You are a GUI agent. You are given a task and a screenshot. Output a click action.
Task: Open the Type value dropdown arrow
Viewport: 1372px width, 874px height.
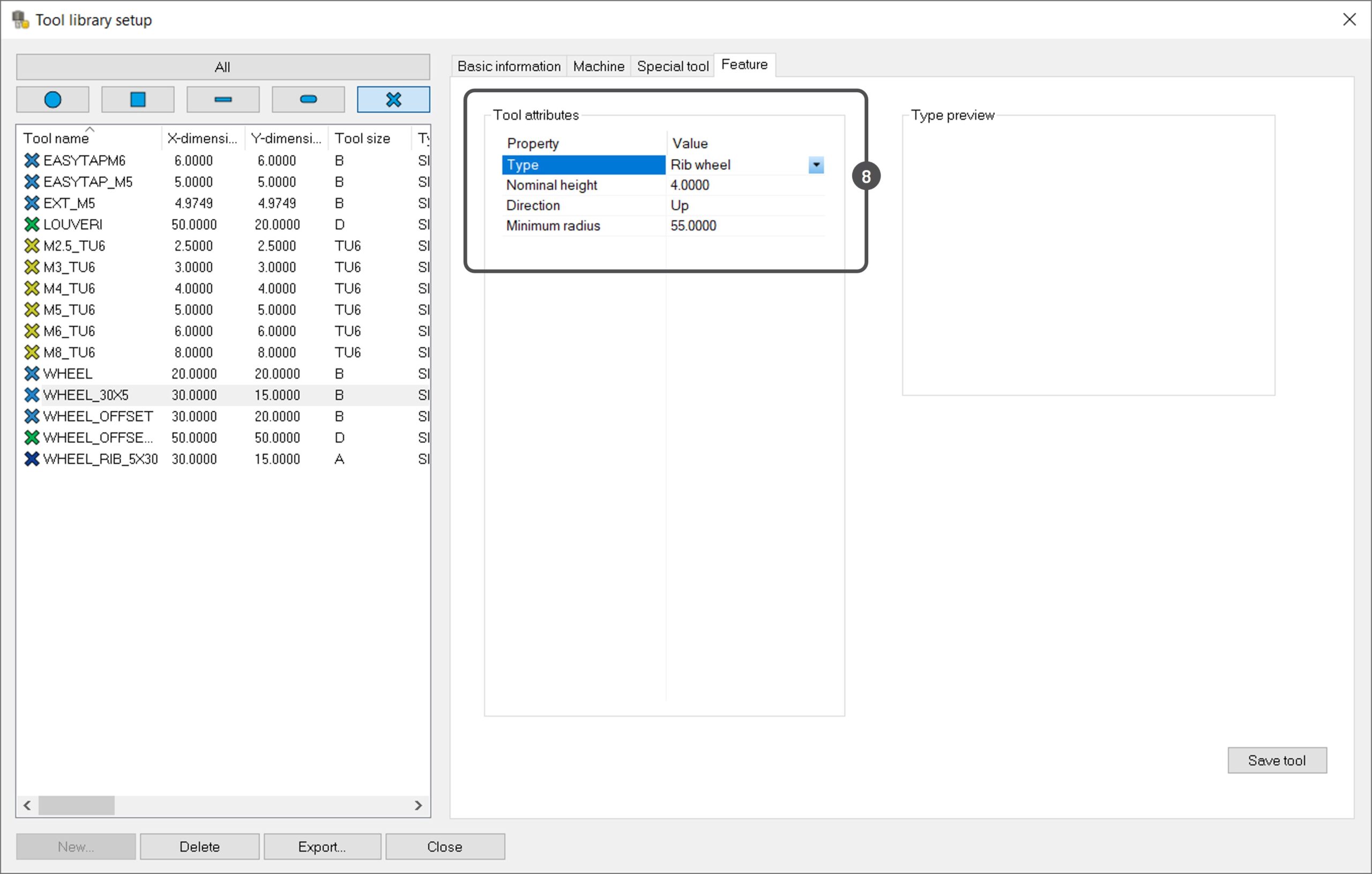tap(816, 165)
